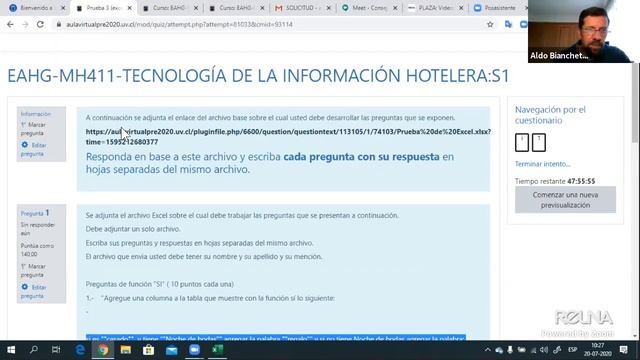
Task: Open the second Curso EAHG tab
Action: (x=236, y=8)
